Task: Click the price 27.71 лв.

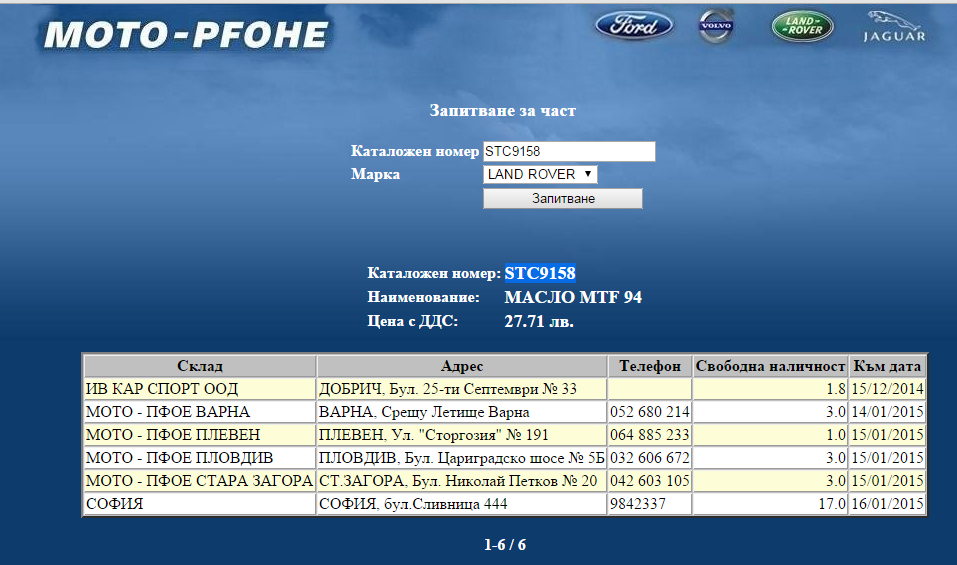Action: [x=539, y=321]
